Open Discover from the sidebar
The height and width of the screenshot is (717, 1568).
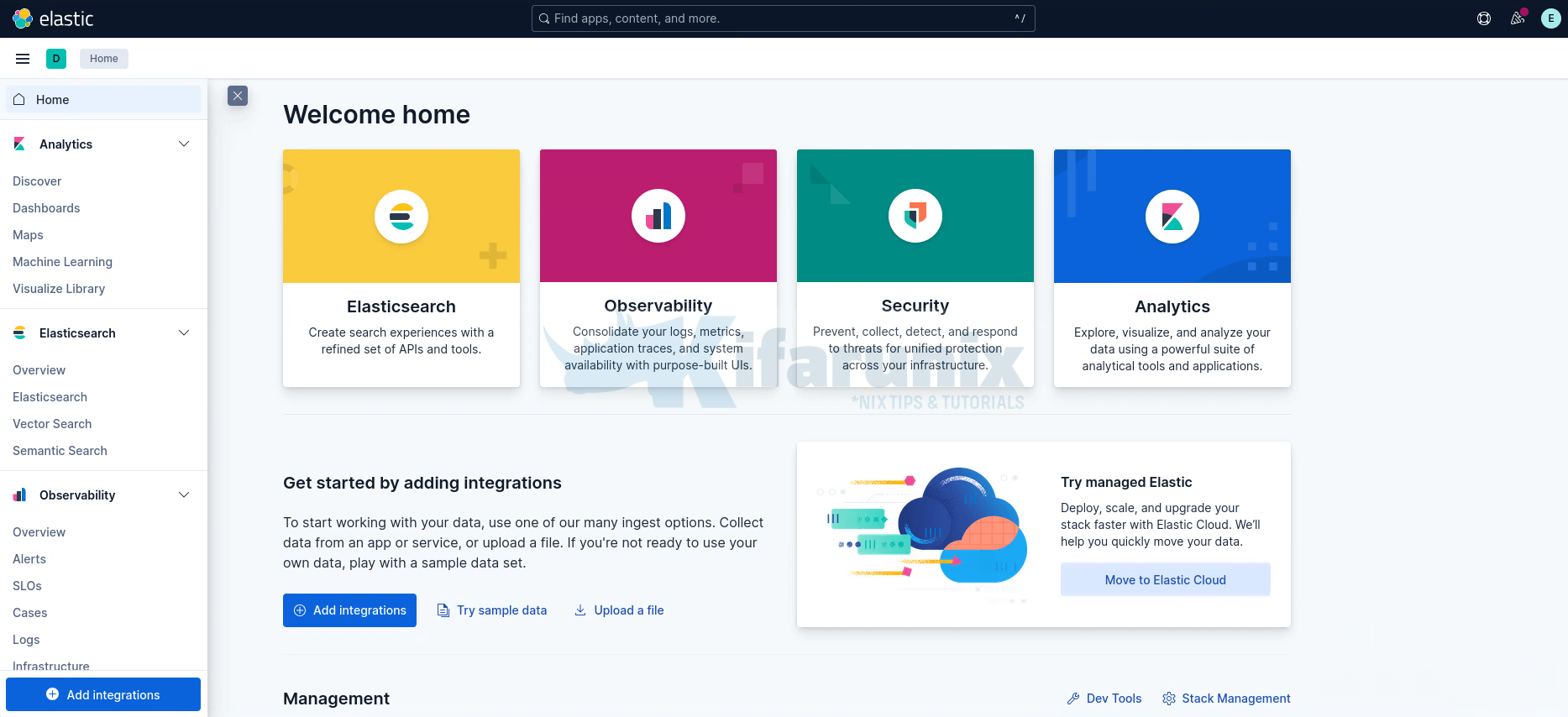coord(37,181)
